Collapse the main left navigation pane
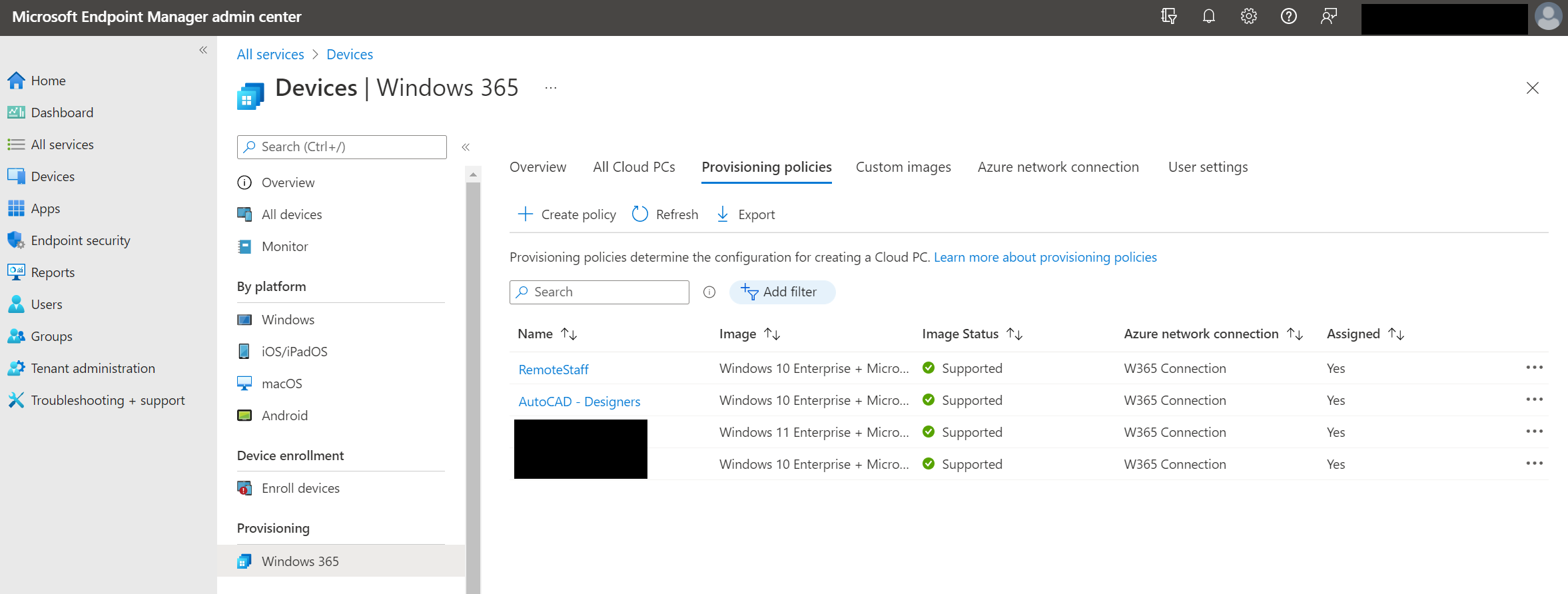 (203, 50)
